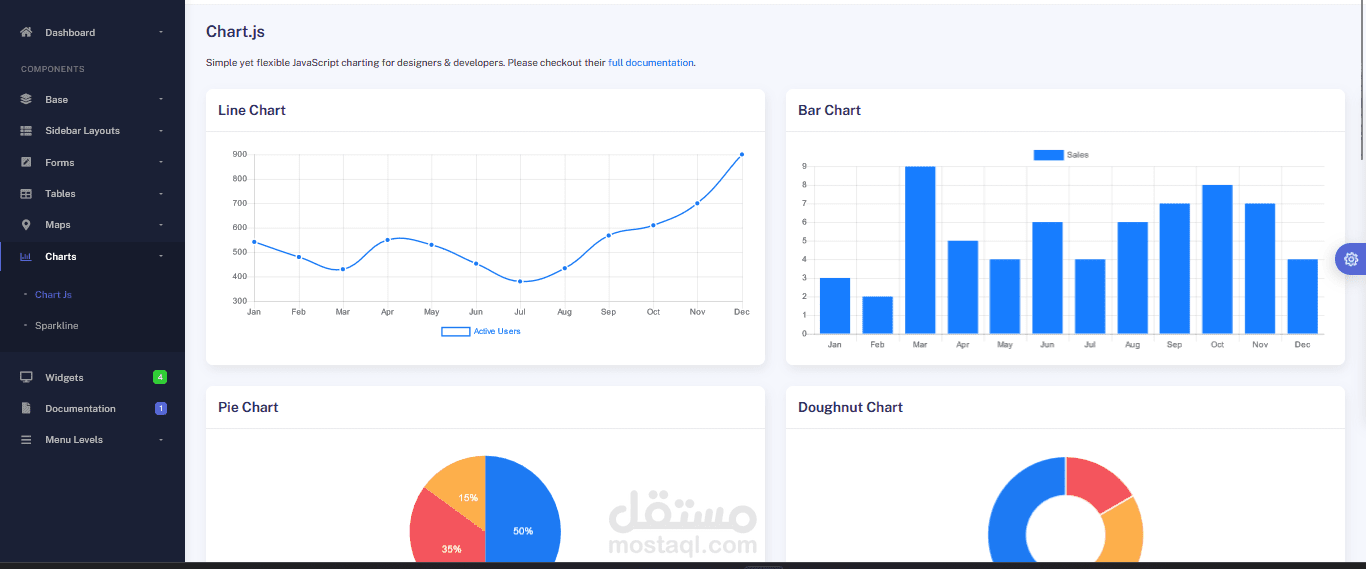The image size is (1366, 569).
Task: Click the Chart.js page heading
Action: click(235, 32)
